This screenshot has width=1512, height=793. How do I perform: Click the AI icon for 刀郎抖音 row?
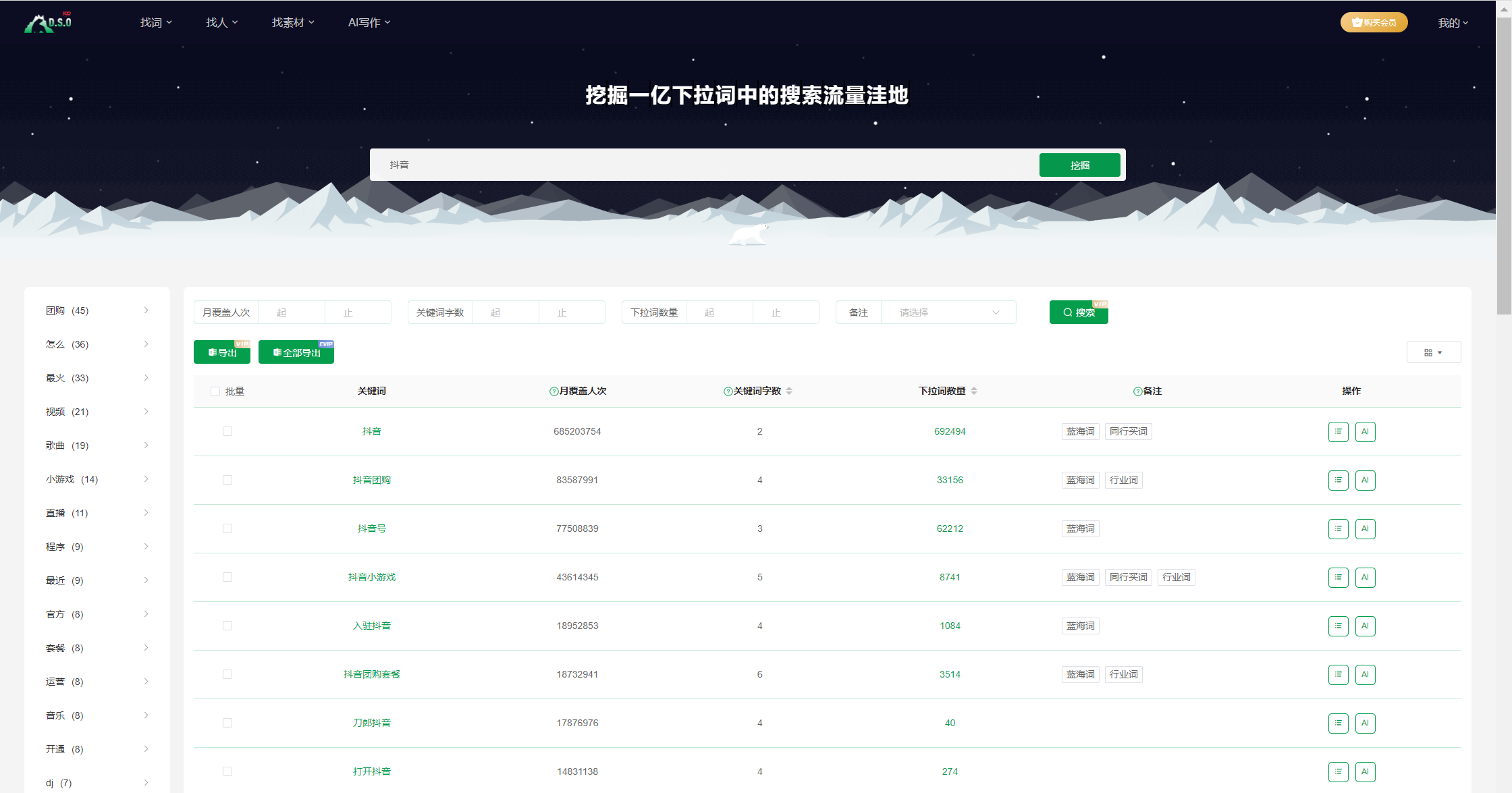coord(1365,723)
